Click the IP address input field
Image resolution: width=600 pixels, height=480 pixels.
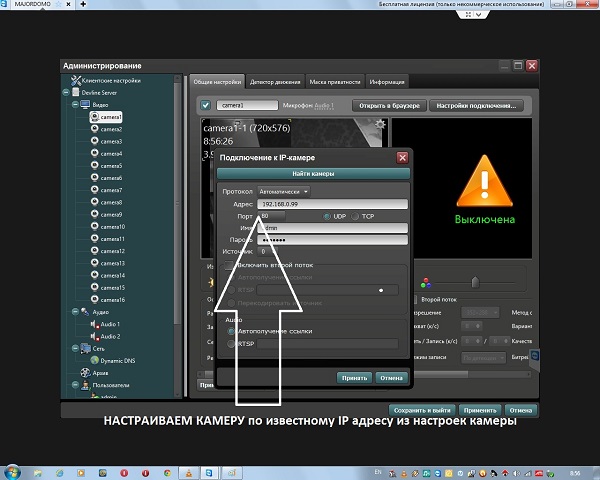point(330,203)
